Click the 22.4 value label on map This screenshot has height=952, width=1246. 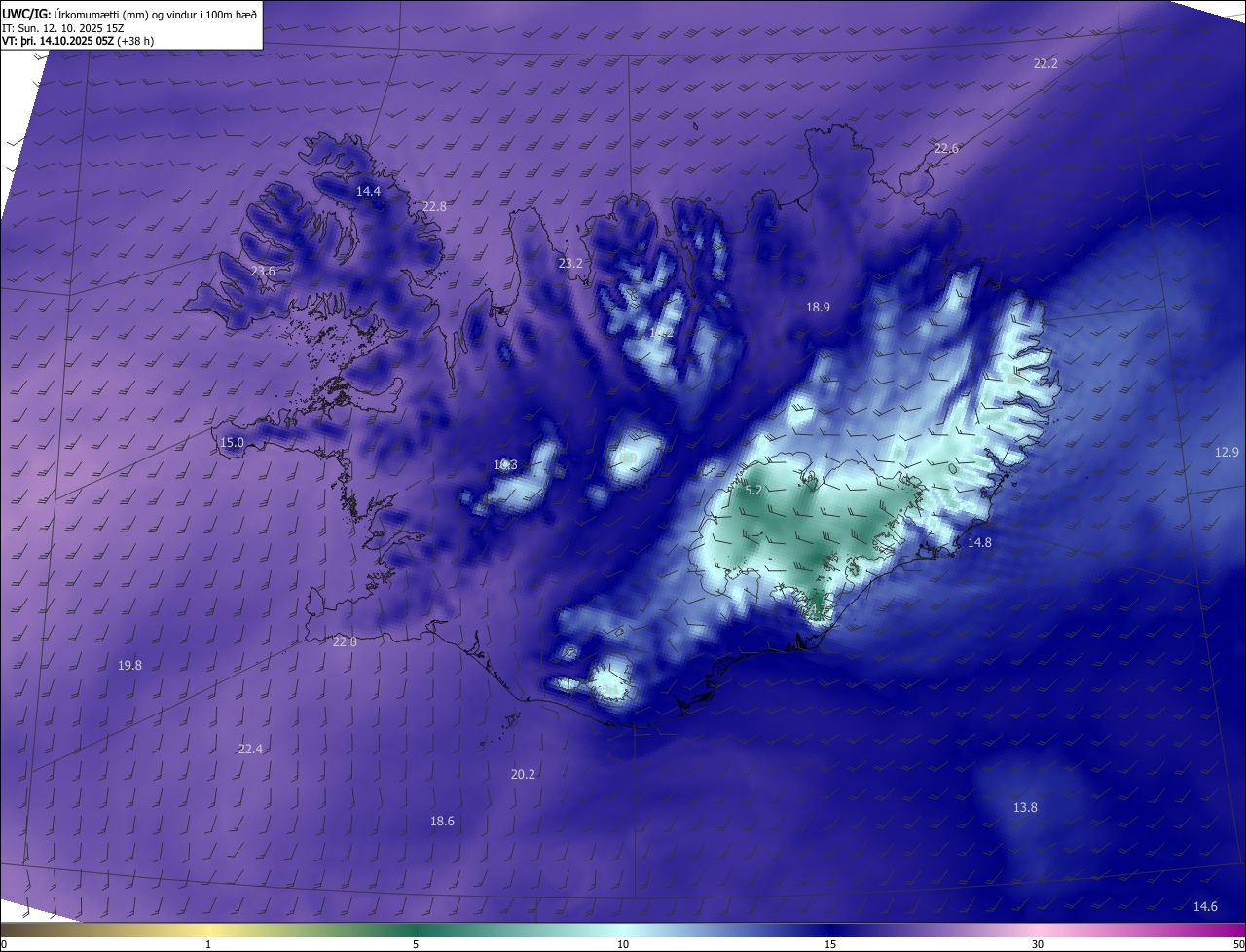(x=250, y=749)
